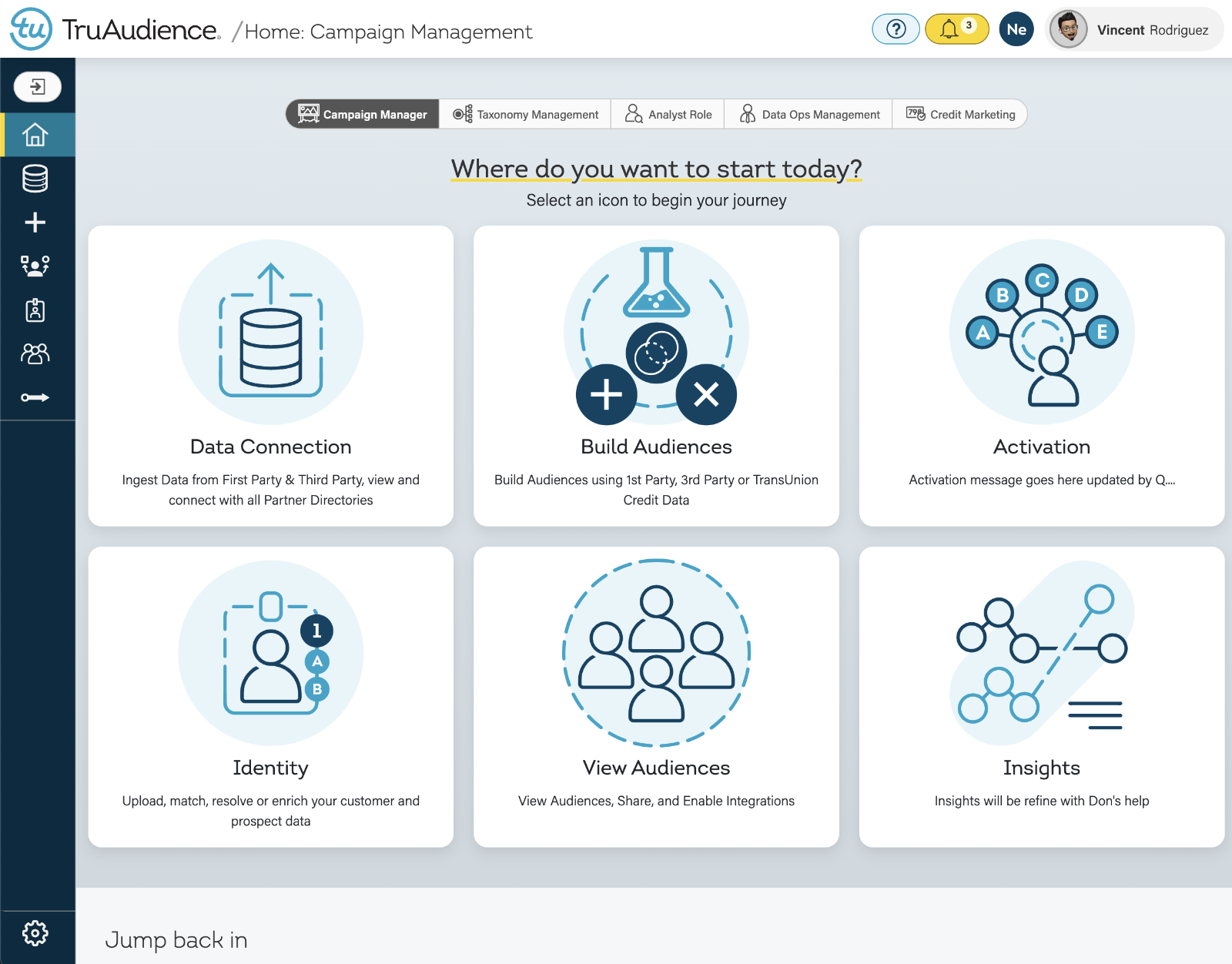Expand the sidebar navigation panel
The height and width of the screenshot is (964, 1232).
(37, 87)
